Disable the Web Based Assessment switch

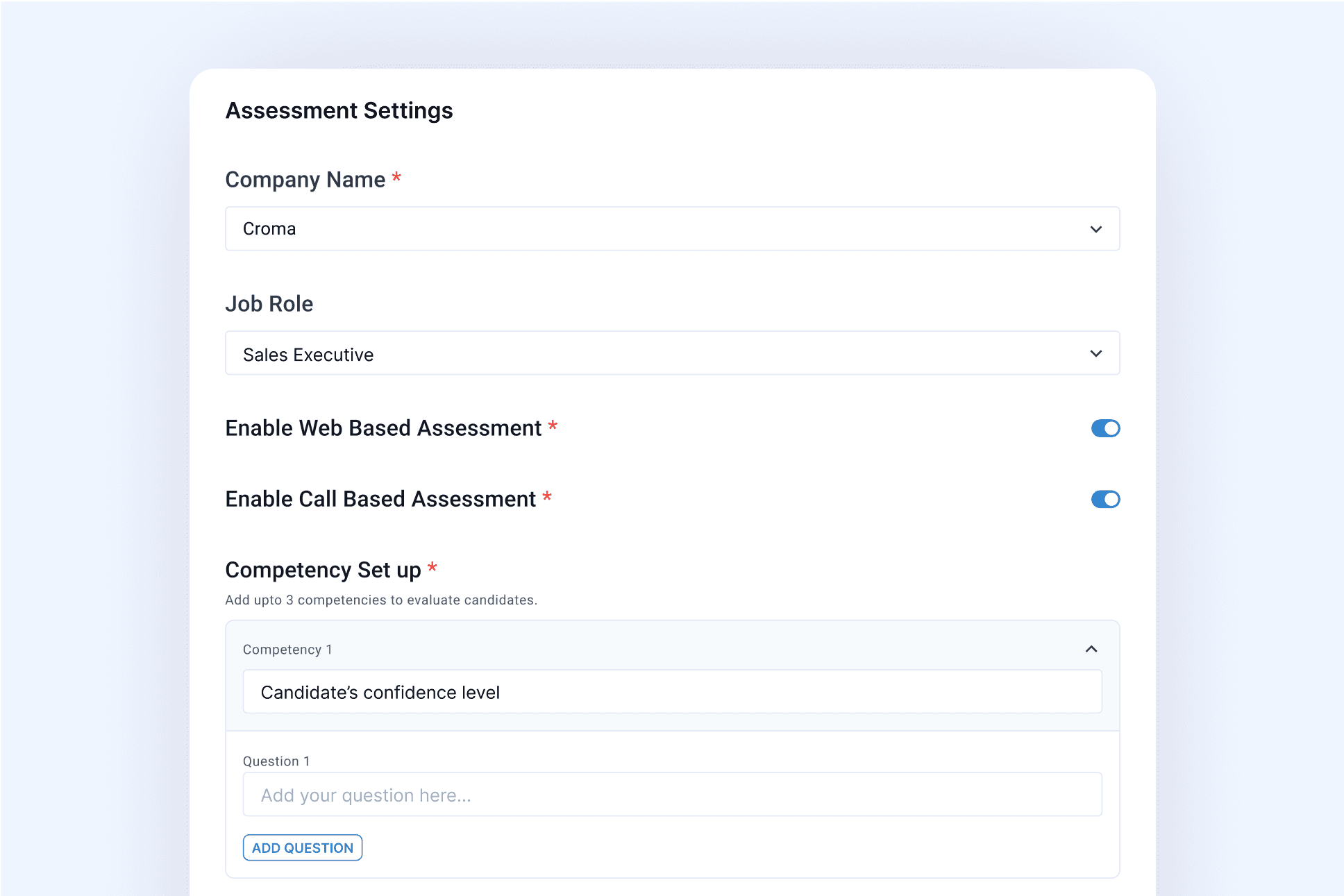(1105, 428)
